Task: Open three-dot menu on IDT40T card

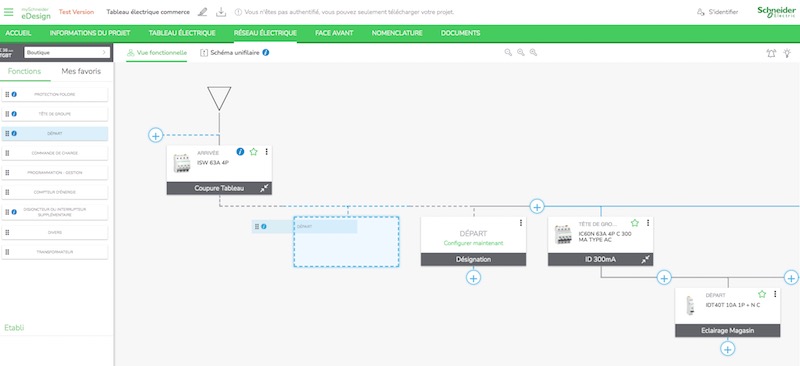Action: [775, 294]
